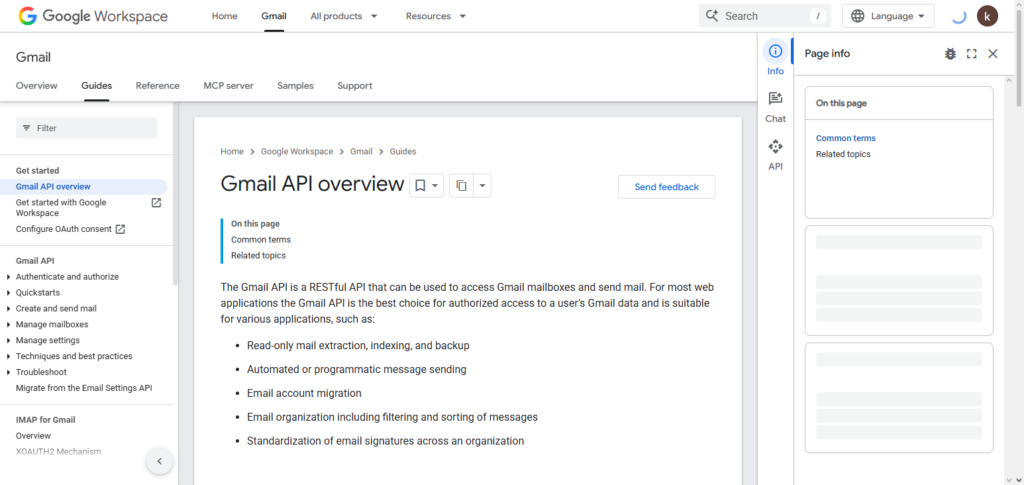
Task: Open the copy options dropdown arrow
Action: [x=482, y=186]
